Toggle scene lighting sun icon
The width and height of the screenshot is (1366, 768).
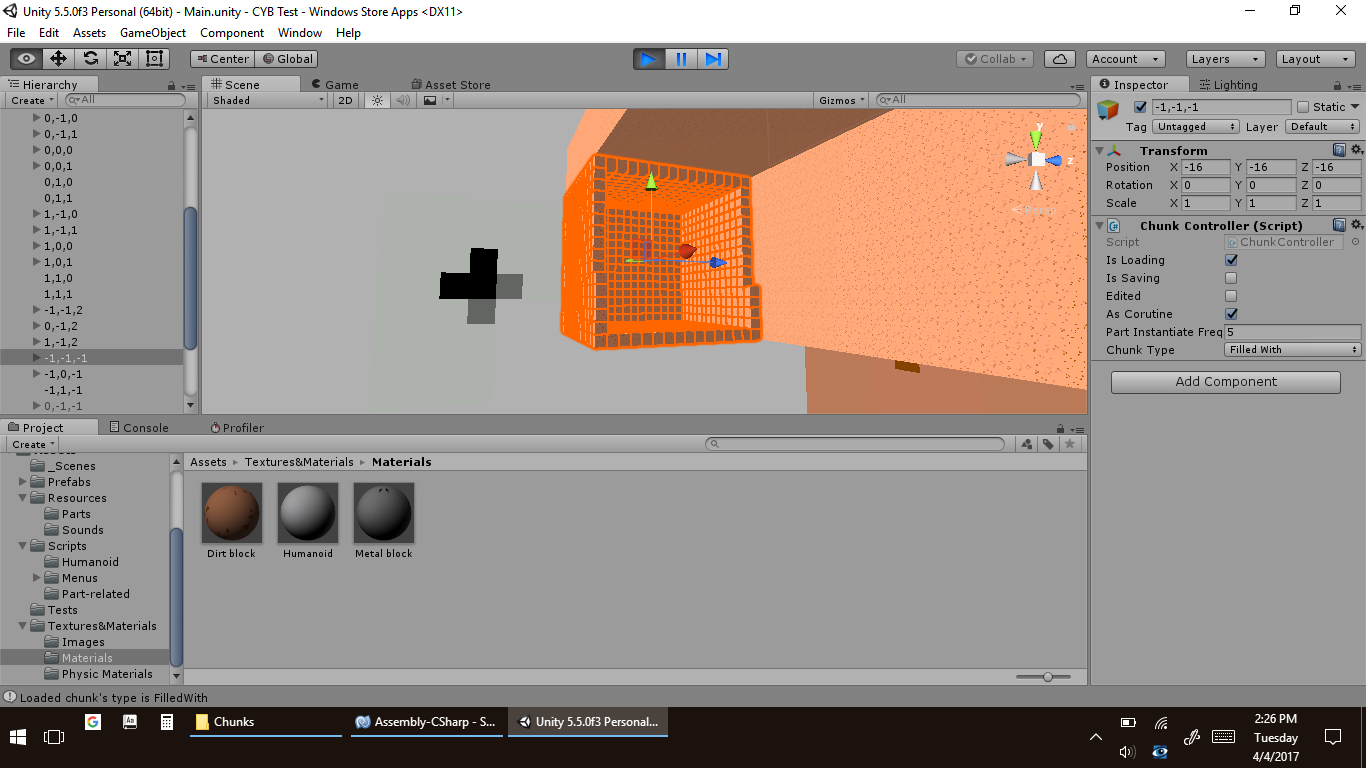coord(377,100)
